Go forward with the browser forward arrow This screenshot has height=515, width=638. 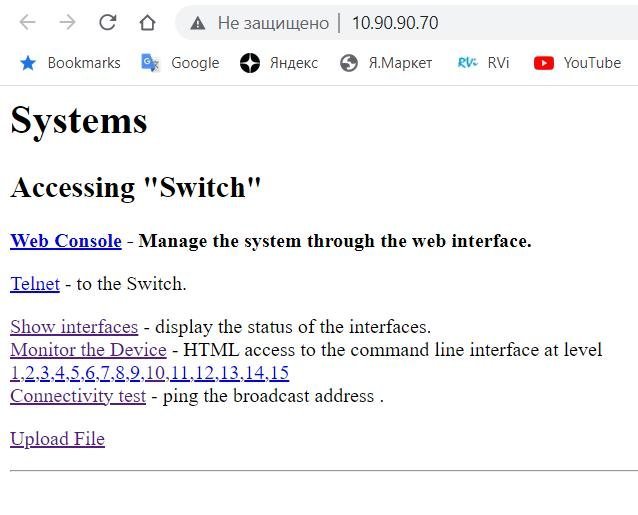[67, 22]
